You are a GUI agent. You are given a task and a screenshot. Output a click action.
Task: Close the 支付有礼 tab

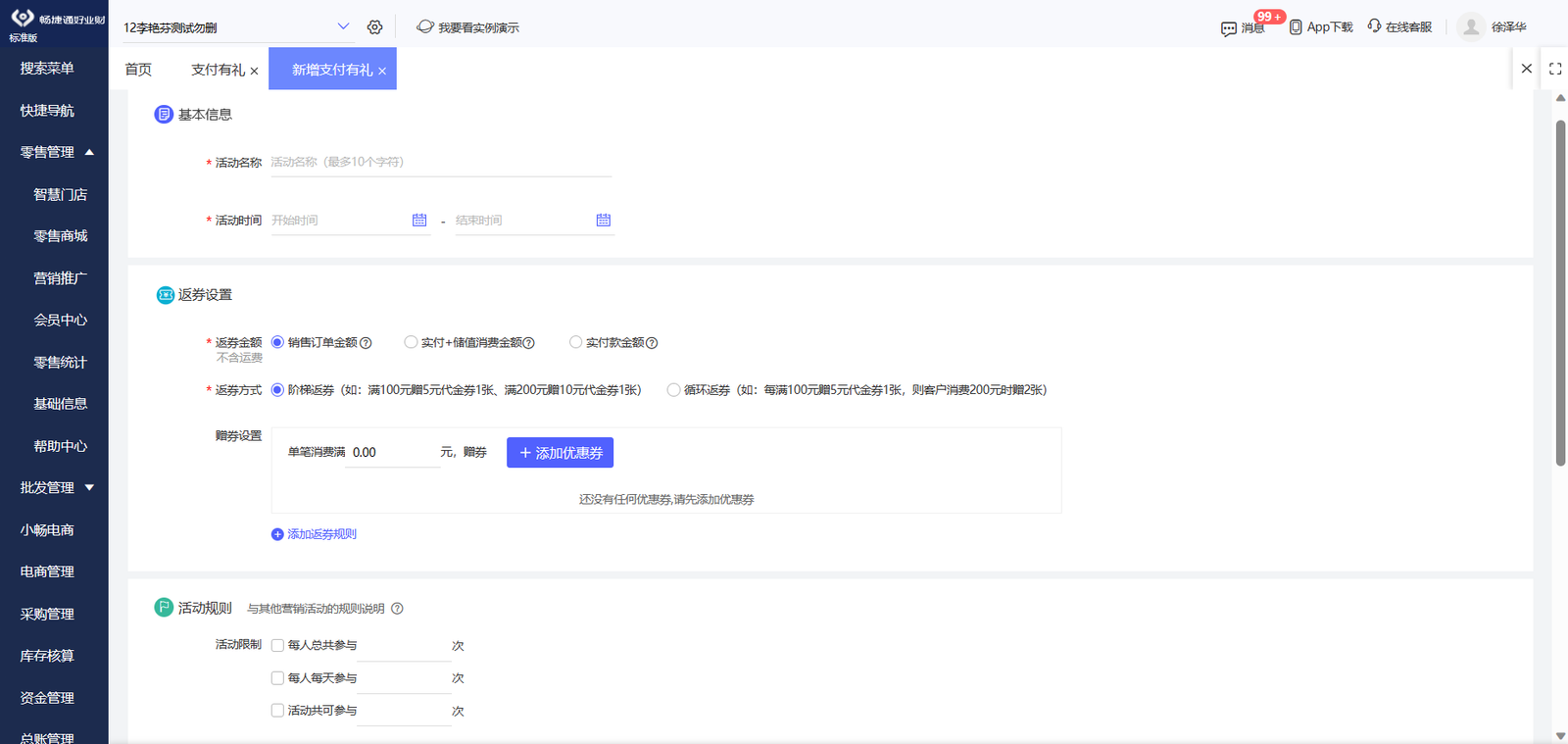[x=255, y=71]
